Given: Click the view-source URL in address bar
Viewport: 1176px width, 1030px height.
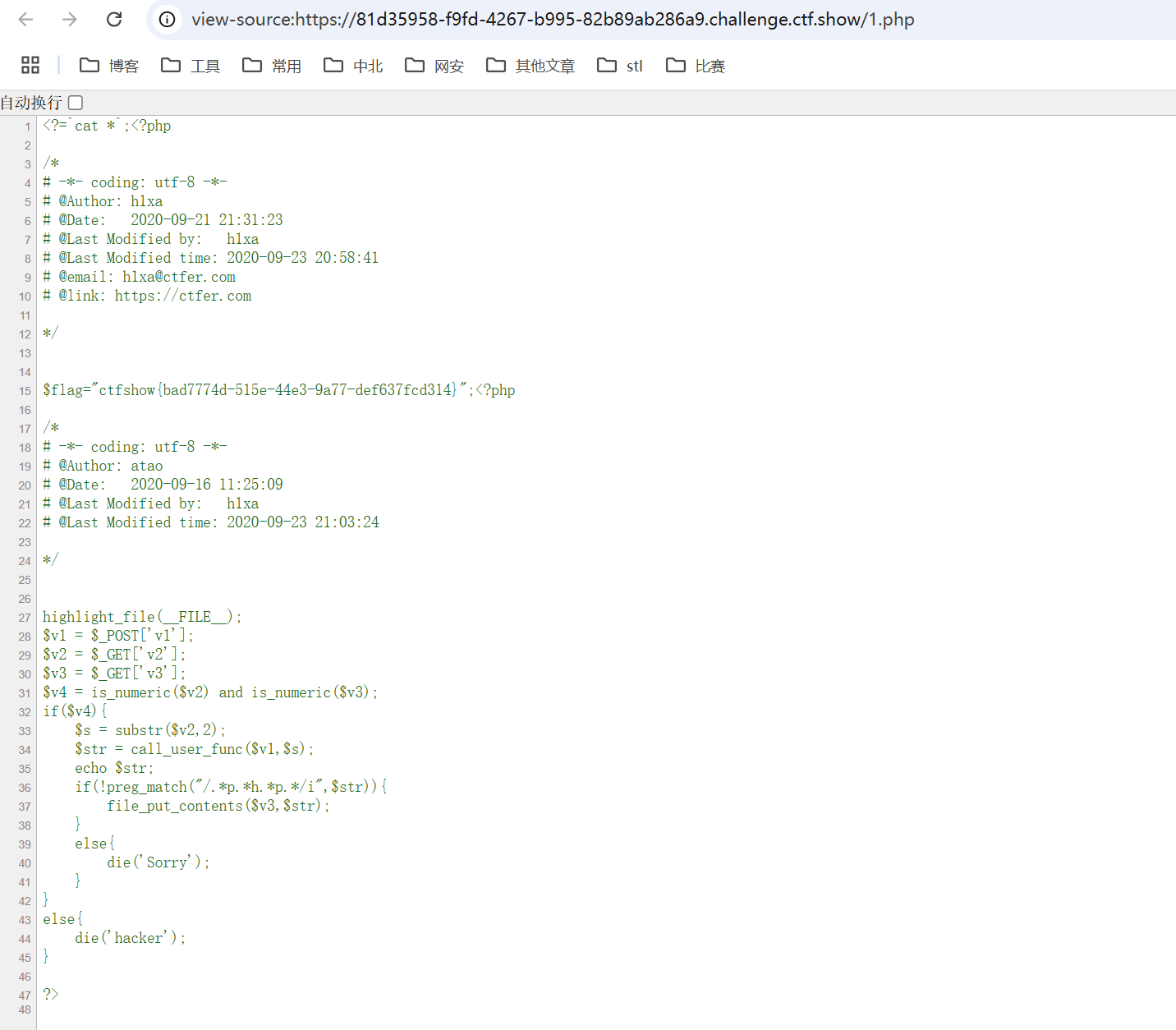Looking at the screenshot, I should click(x=553, y=20).
